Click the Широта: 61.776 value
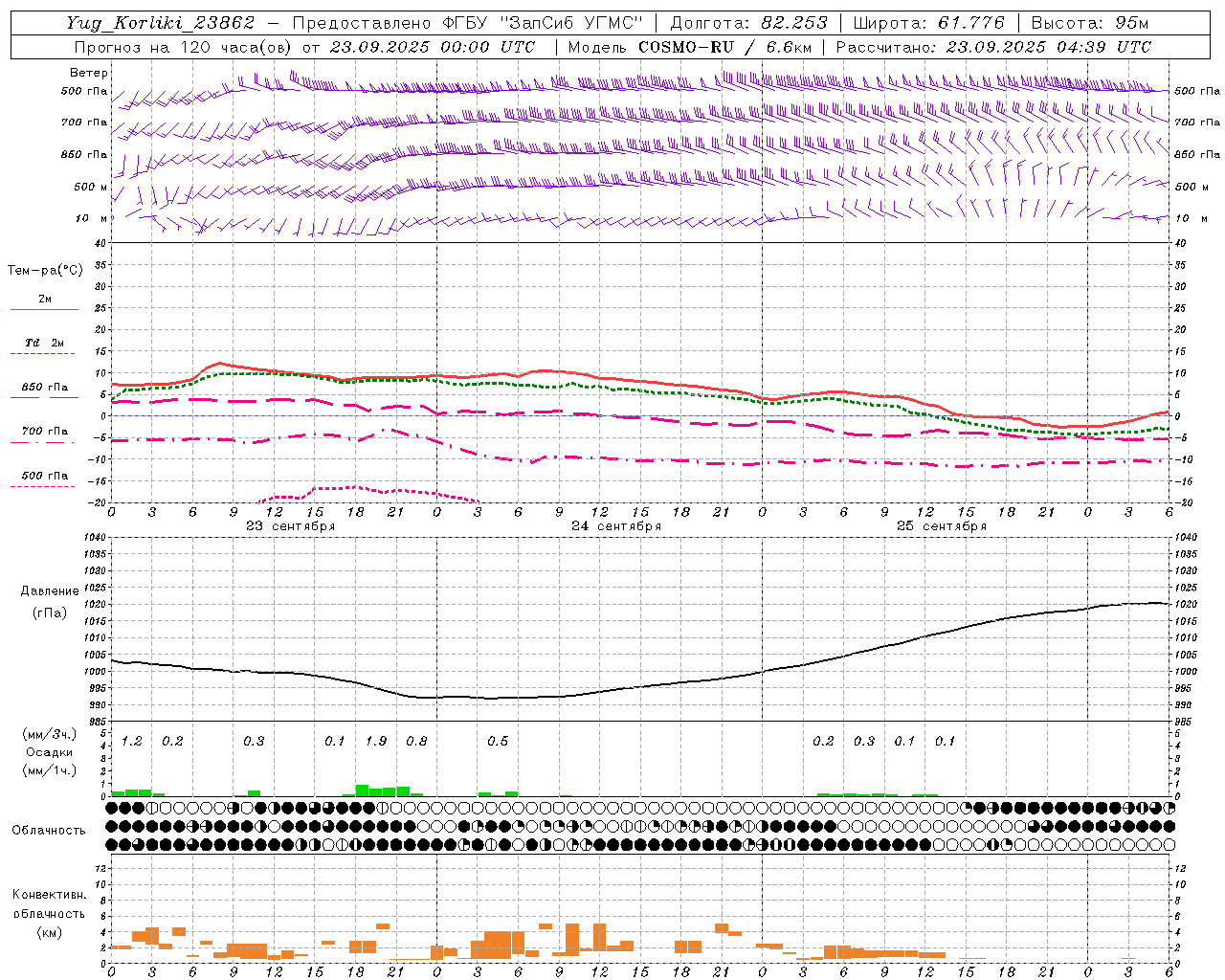The height and width of the screenshot is (980, 1225). 928,23
